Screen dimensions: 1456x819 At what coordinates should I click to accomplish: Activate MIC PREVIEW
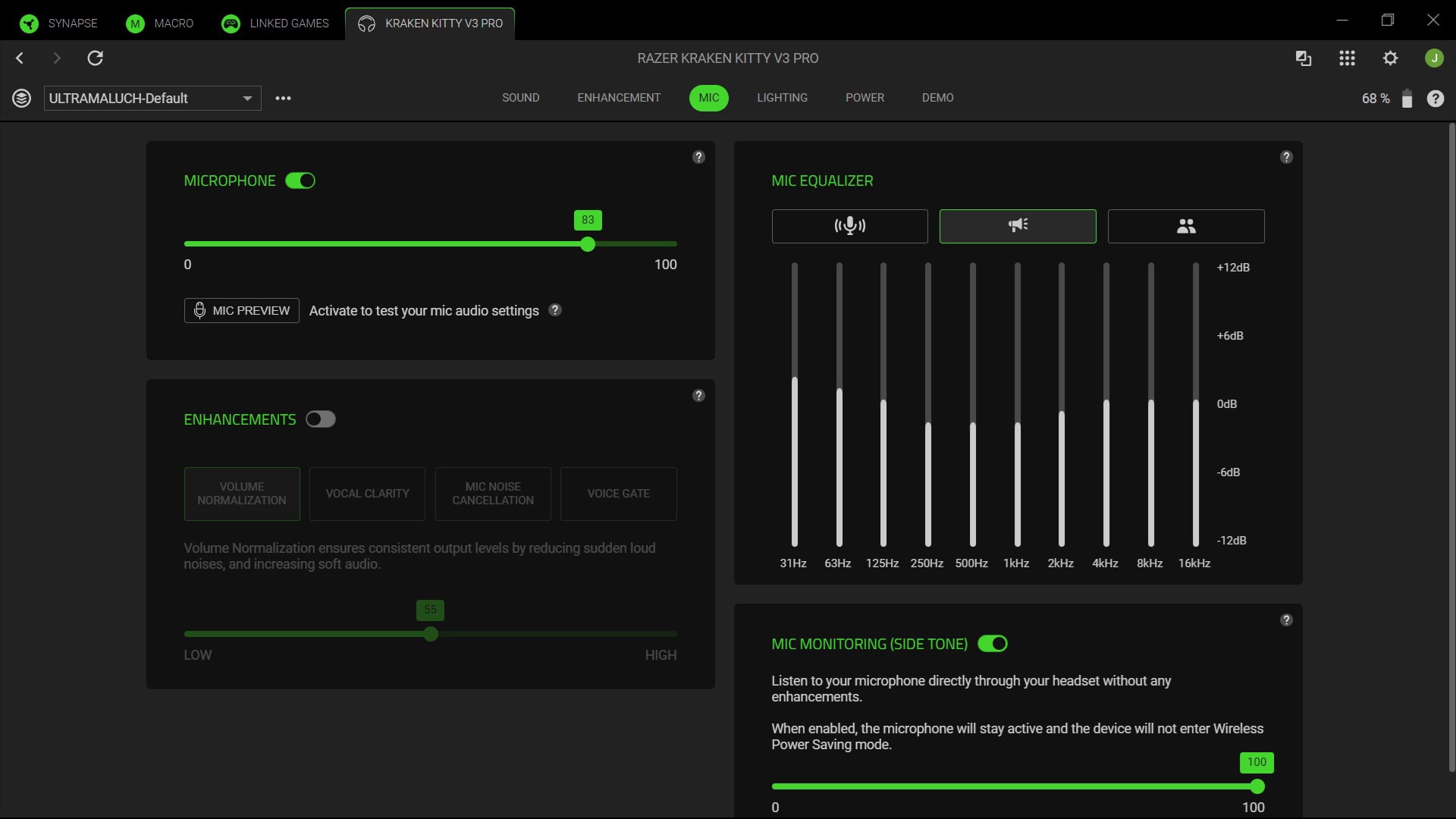[x=240, y=310]
